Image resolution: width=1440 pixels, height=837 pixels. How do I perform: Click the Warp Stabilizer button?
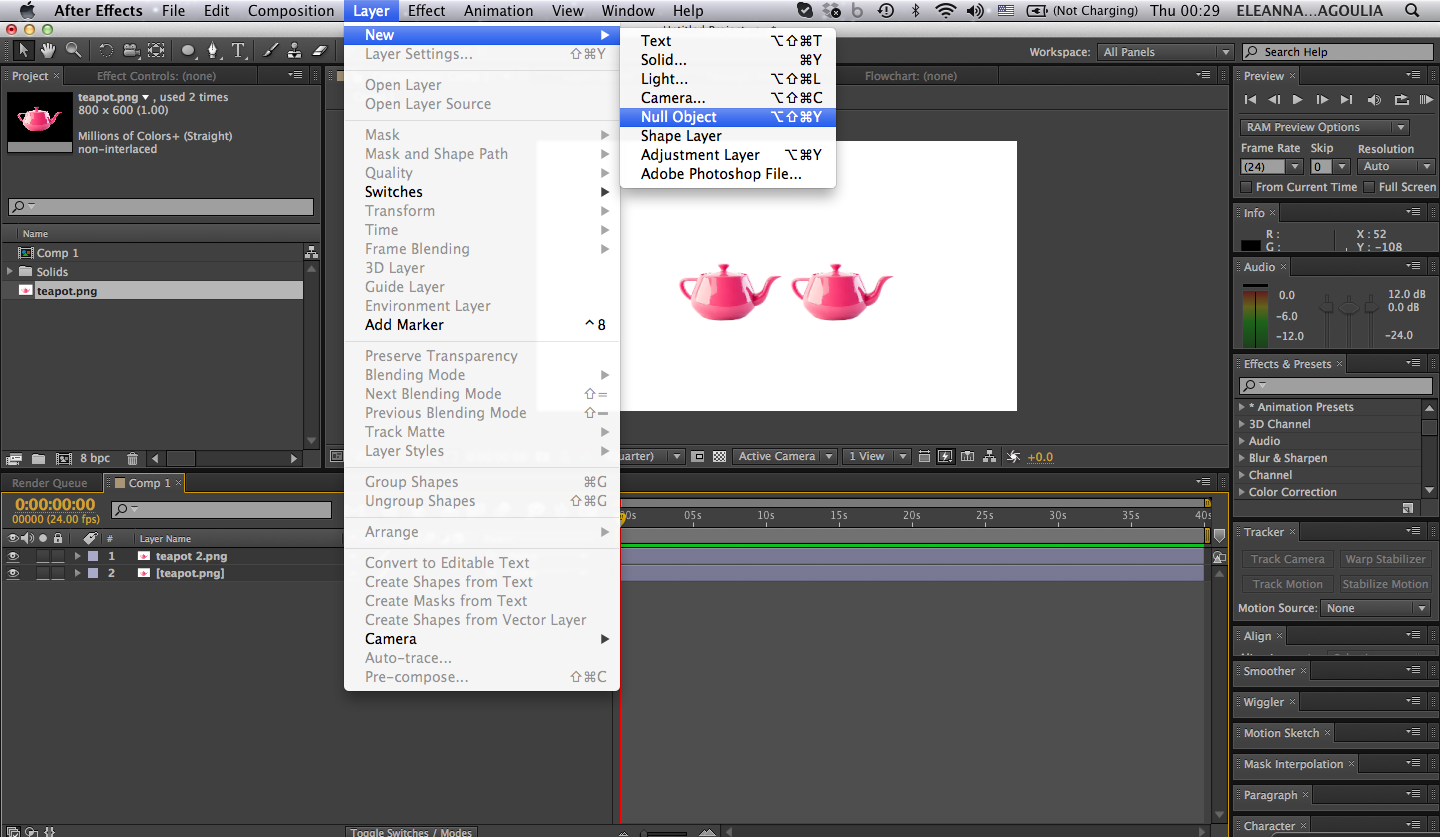[x=1385, y=559]
